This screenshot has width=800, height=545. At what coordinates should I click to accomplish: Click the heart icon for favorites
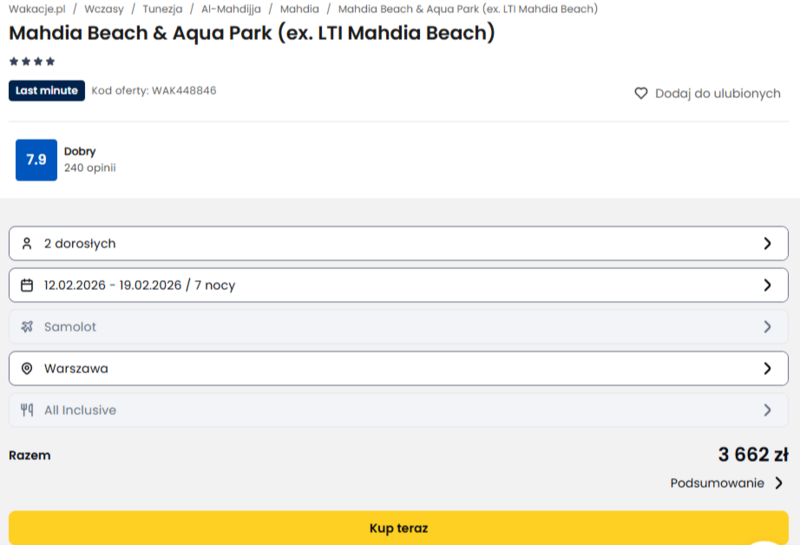pyautogui.click(x=641, y=93)
